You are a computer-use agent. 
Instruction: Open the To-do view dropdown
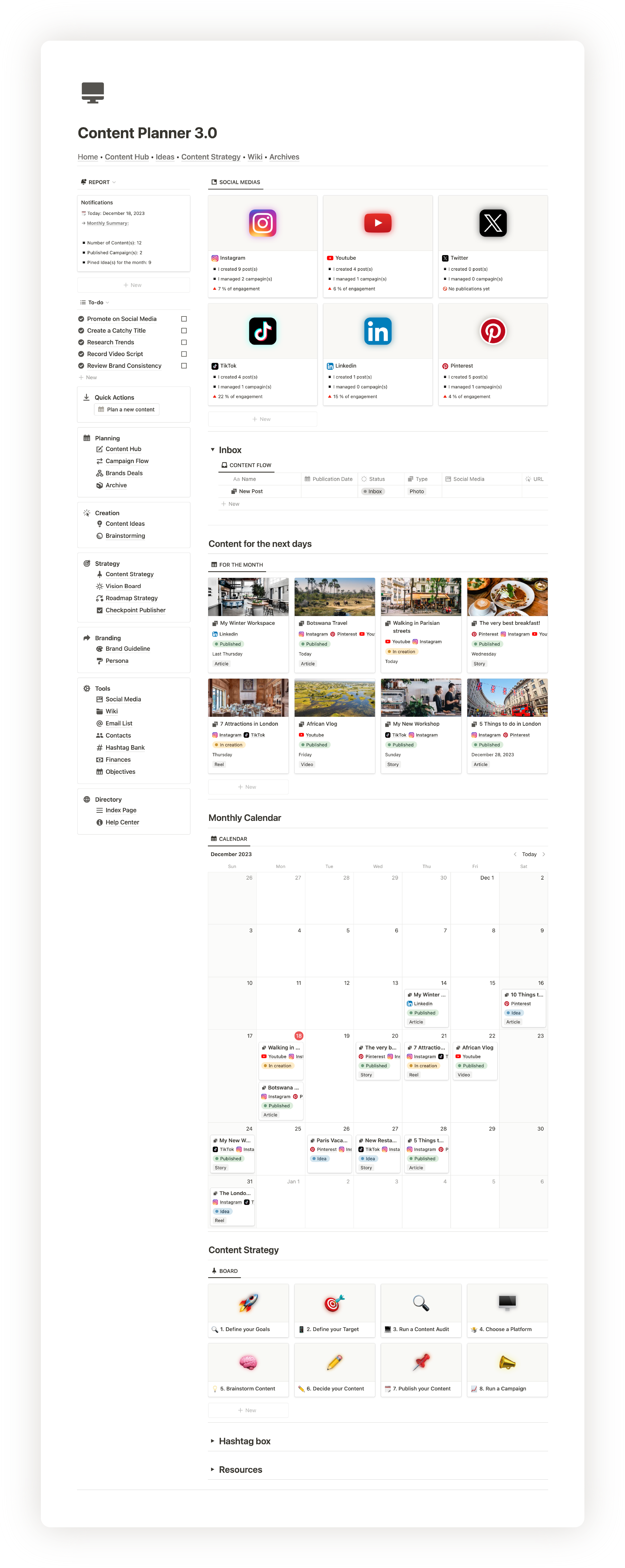point(95,302)
